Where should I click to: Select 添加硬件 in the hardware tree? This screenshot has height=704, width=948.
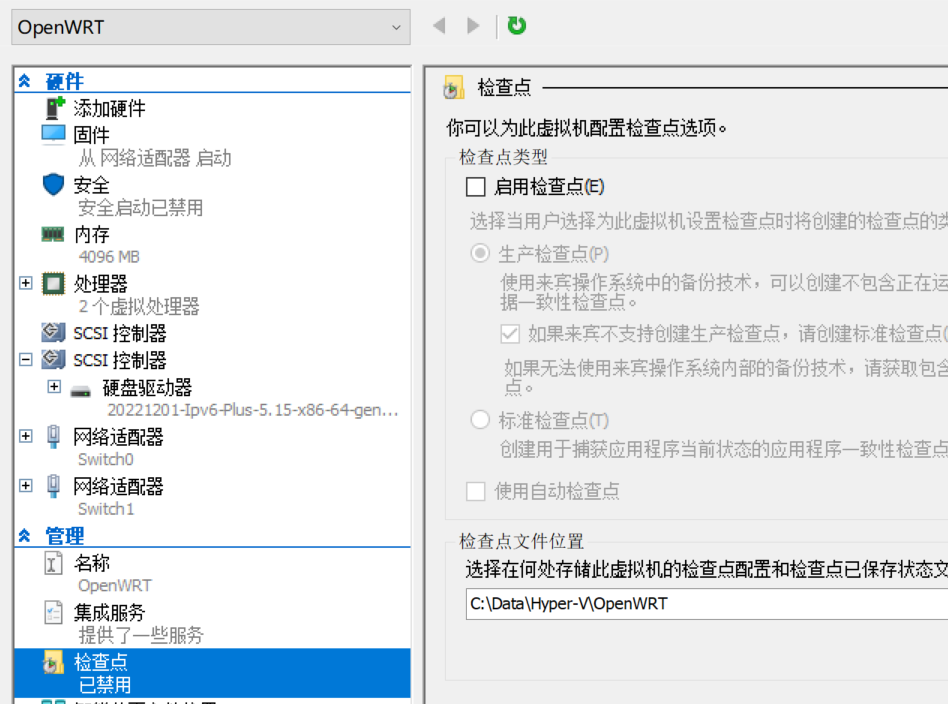109,108
